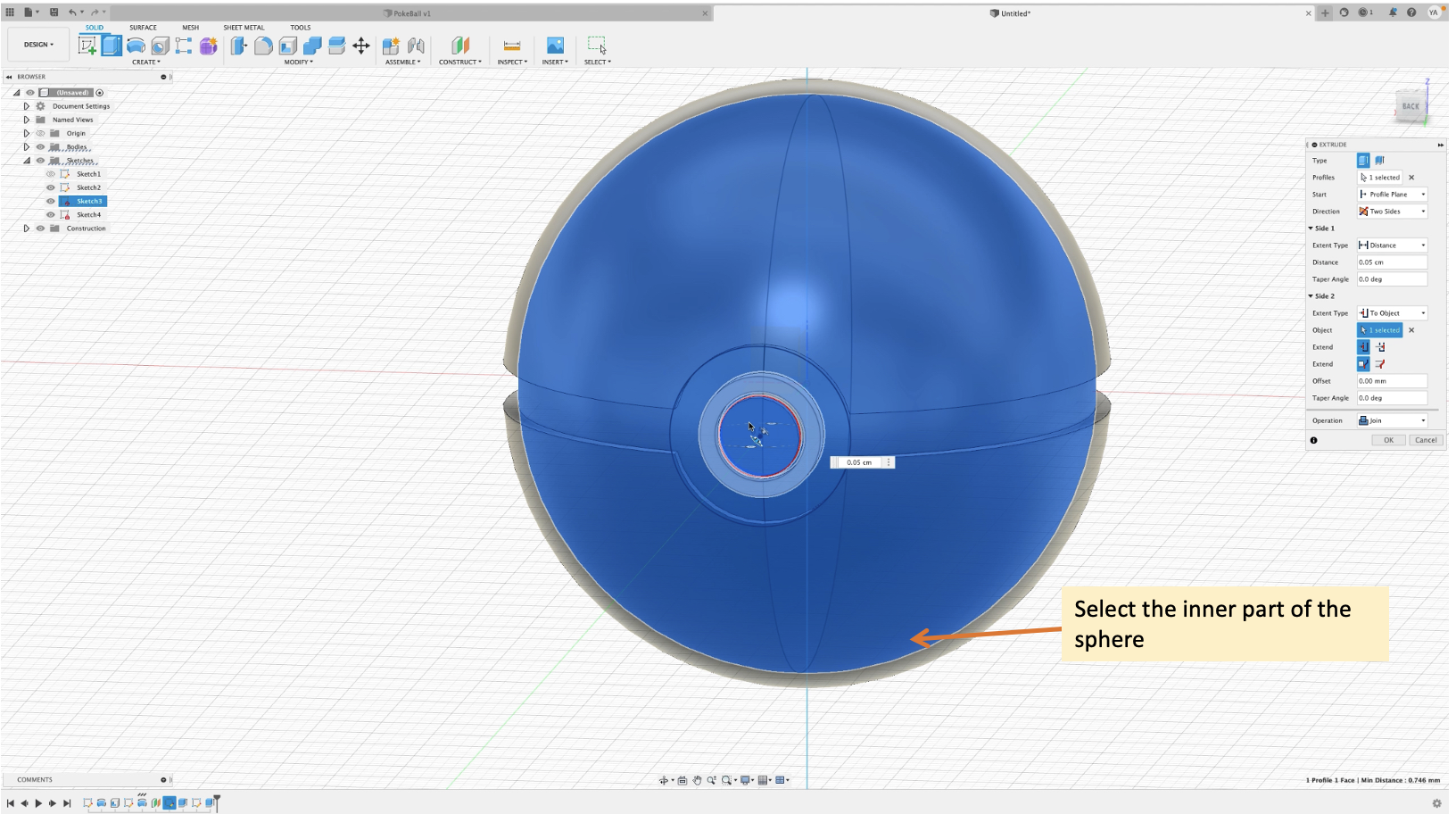Clear the Object selection with X
This screenshot has width=1456, height=814.
[1411, 330]
